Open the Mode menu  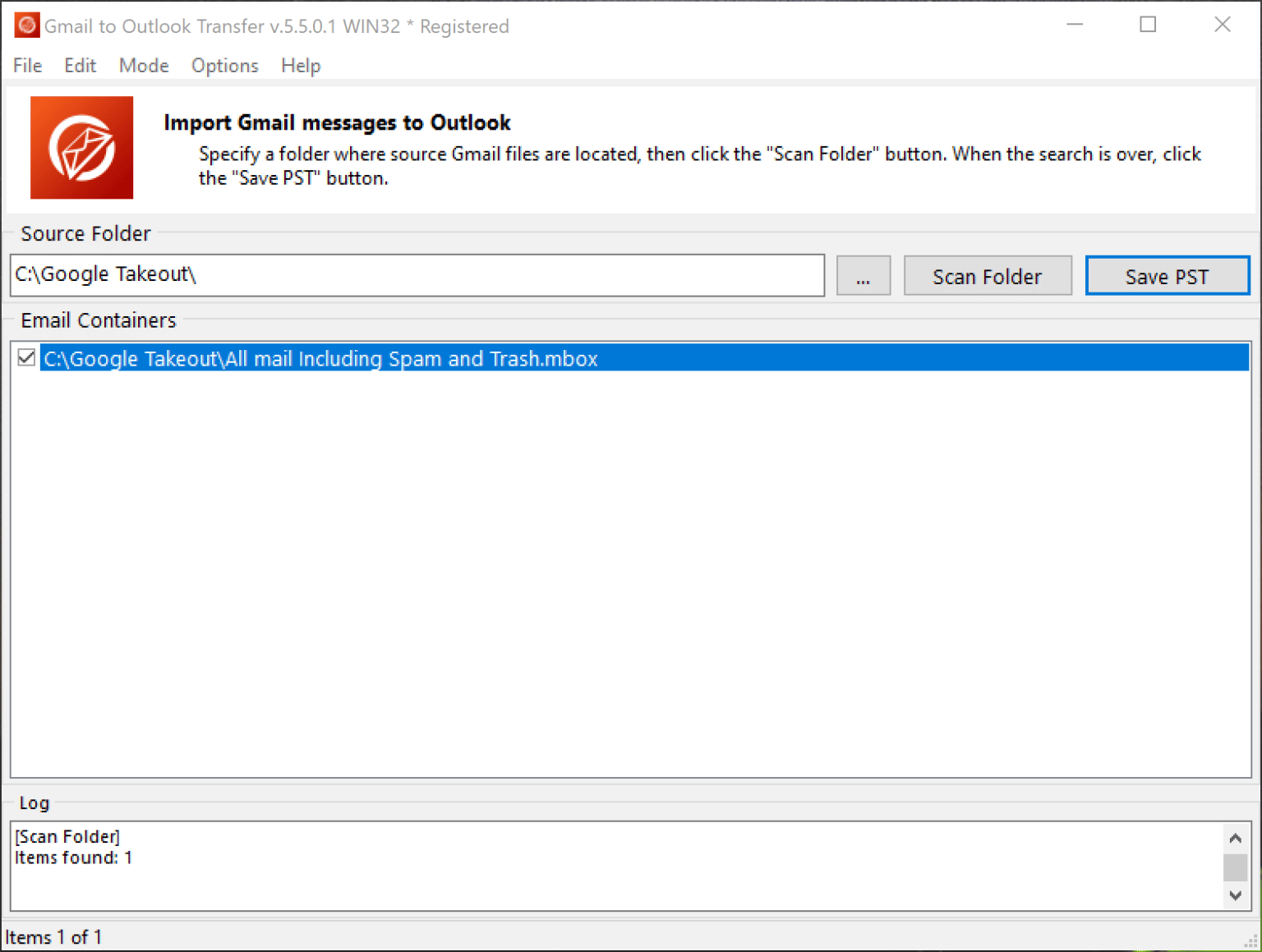(x=144, y=66)
